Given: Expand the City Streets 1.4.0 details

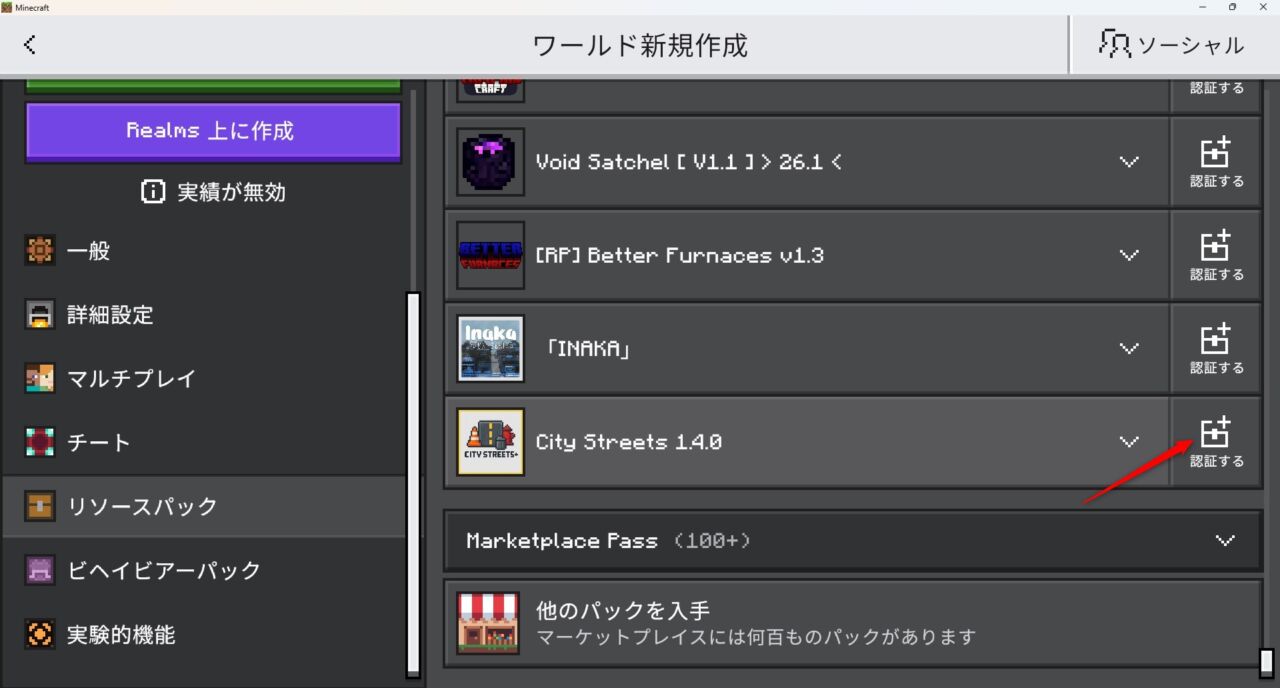Looking at the screenshot, I should click(1129, 441).
